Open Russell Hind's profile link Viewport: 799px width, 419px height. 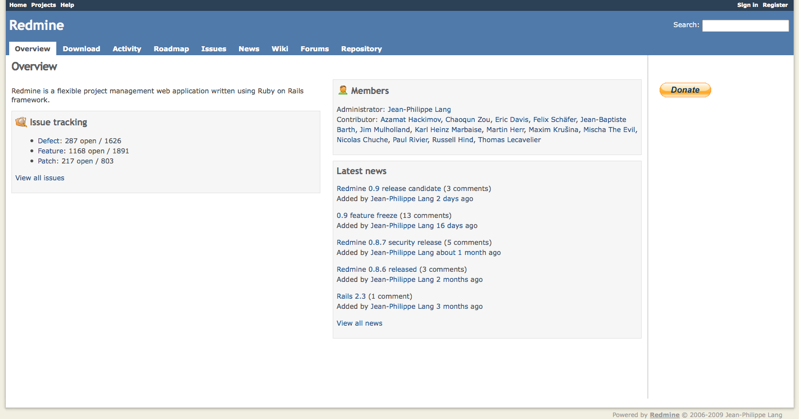[452, 140]
